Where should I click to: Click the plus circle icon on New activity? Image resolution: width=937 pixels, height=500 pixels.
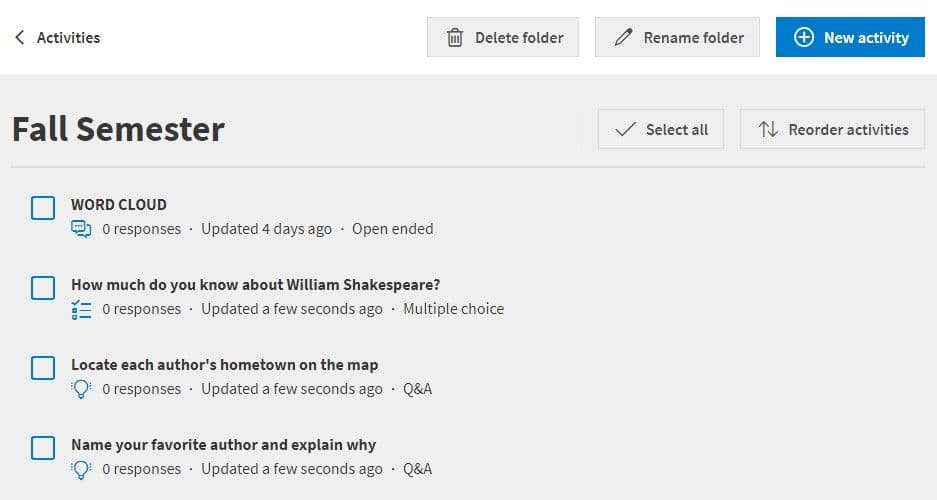(x=804, y=38)
